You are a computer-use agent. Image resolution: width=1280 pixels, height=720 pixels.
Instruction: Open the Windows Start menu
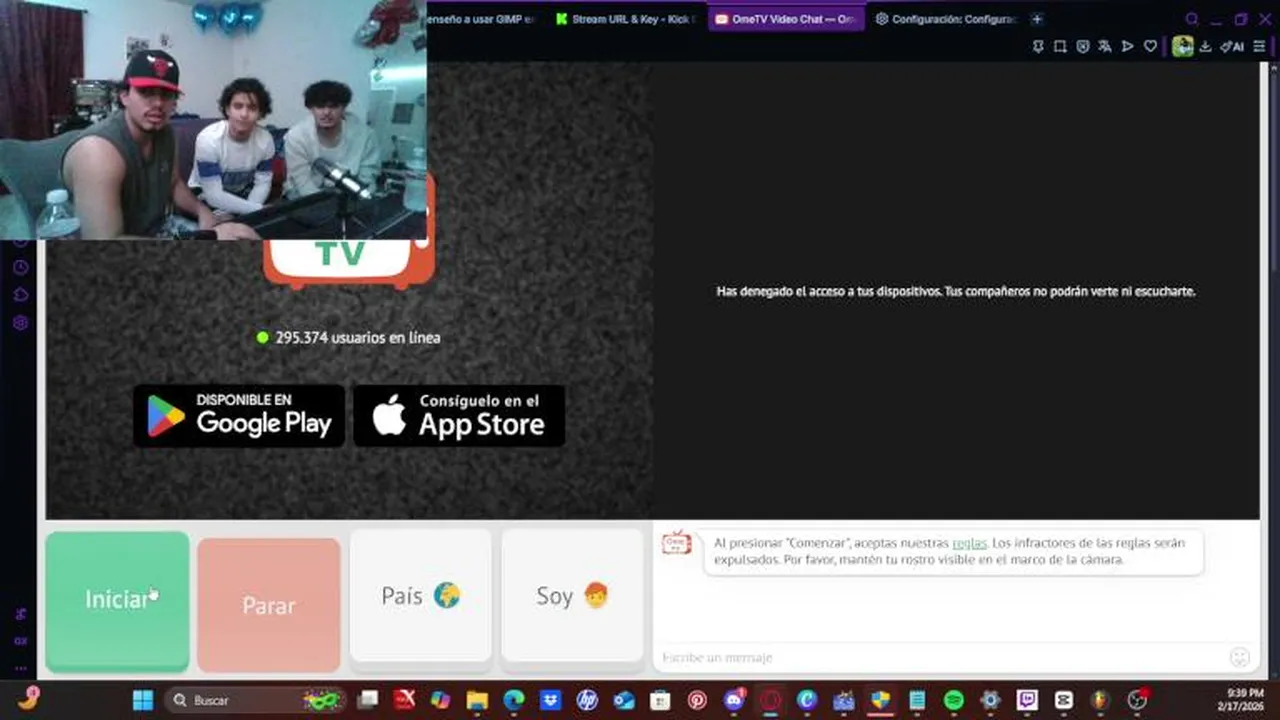143,700
